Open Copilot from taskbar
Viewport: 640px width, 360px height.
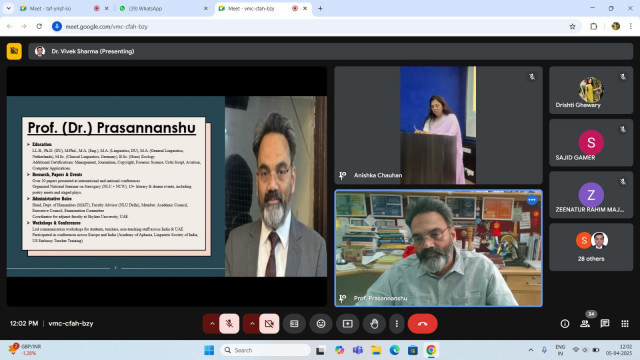pos(339,350)
